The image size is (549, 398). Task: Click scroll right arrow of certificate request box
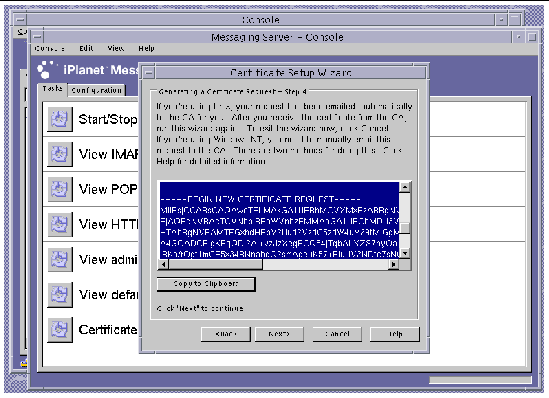[394, 265]
